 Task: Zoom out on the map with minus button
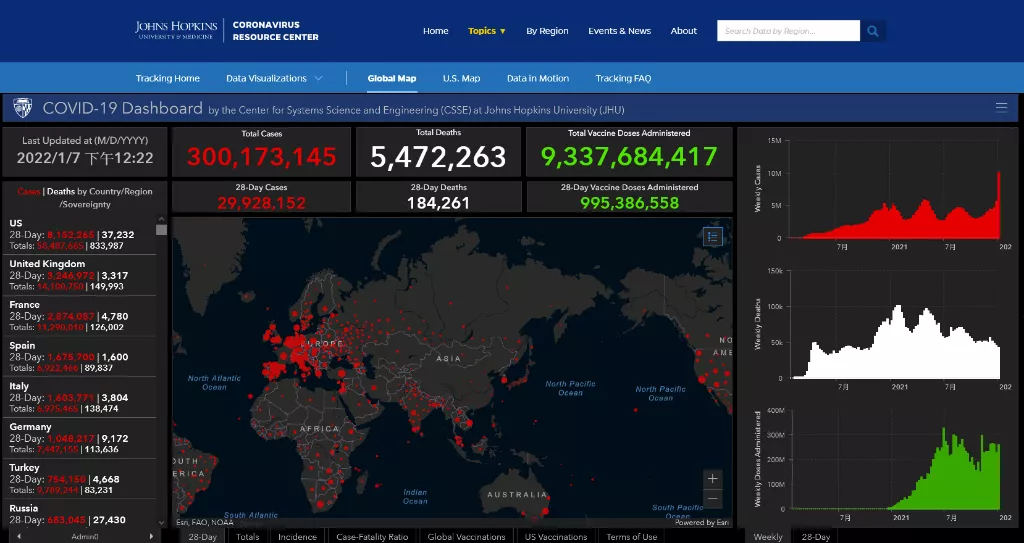[x=712, y=499]
